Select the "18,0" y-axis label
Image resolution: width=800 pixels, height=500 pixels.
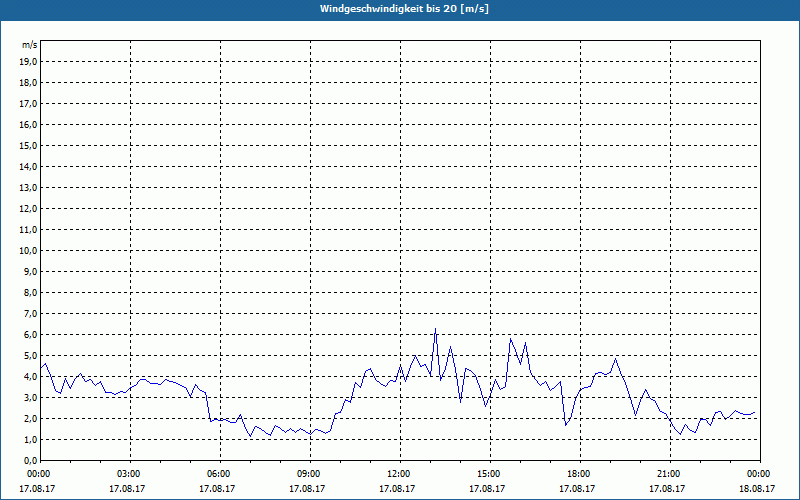[28, 83]
